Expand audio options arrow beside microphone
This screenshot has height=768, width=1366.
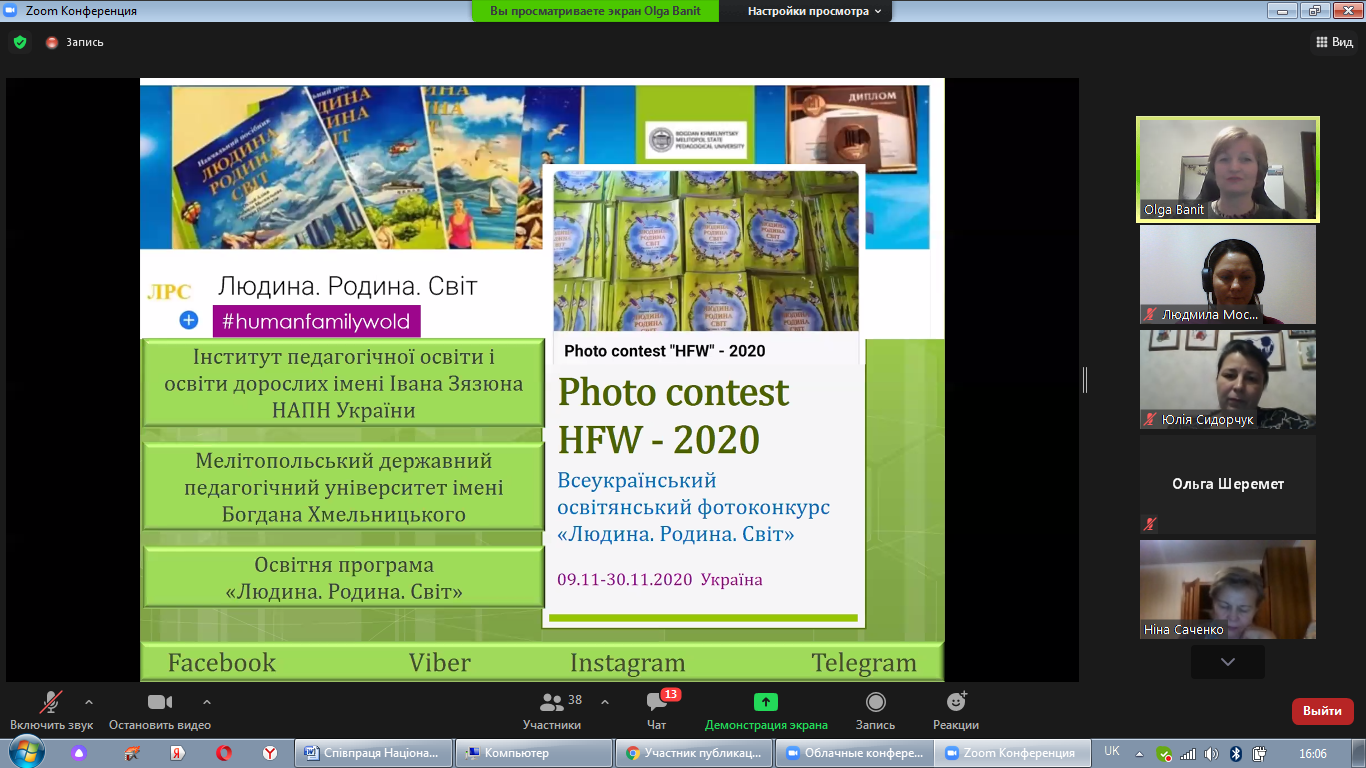click(89, 701)
